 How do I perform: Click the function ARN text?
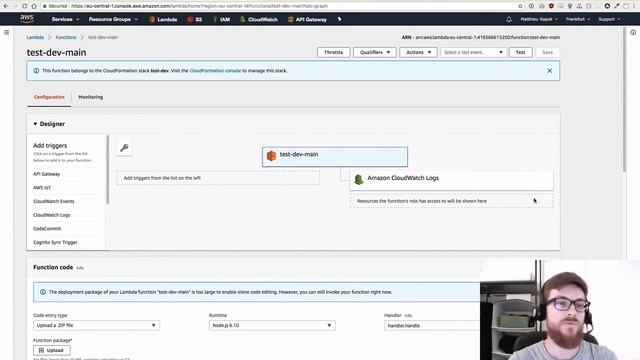click(480, 37)
